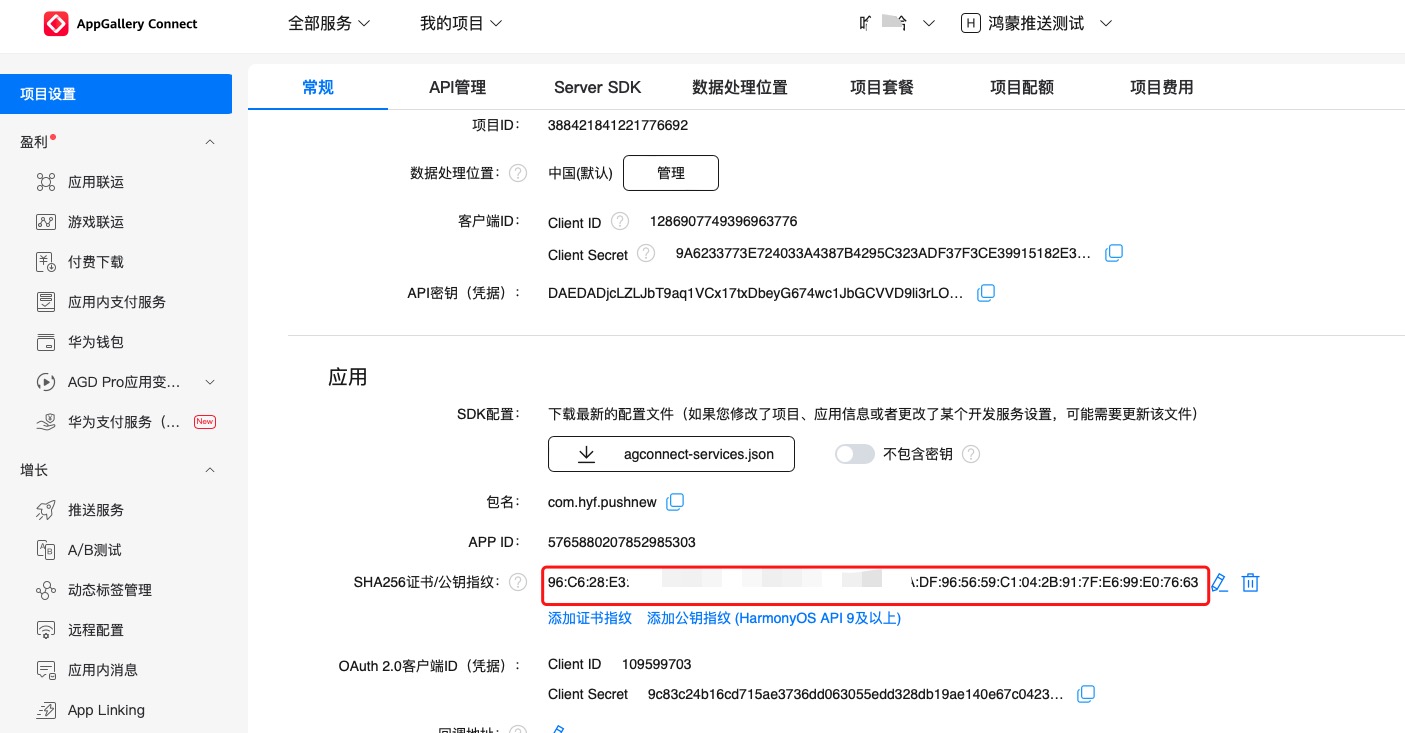This screenshot has height=733, width=1405.
Task: Click the AGD Pro应用变 play icon
Action: click(45, 382)
